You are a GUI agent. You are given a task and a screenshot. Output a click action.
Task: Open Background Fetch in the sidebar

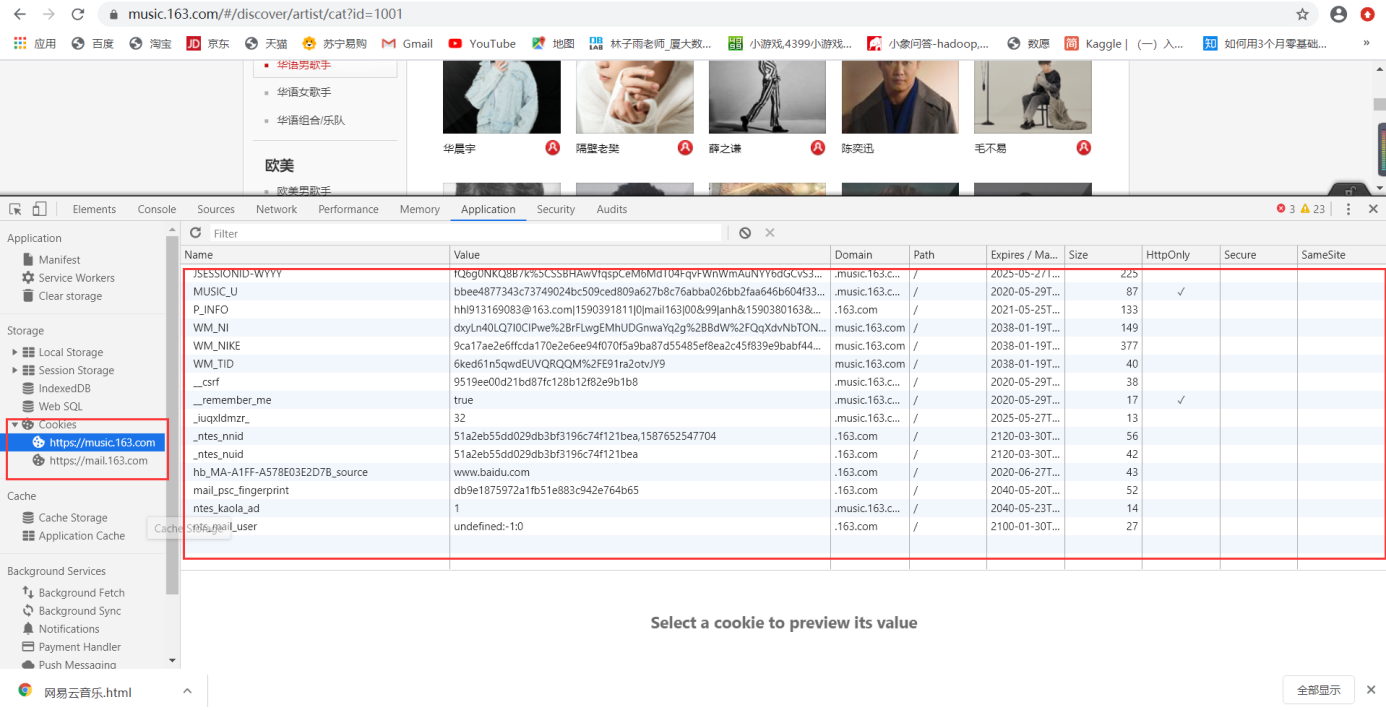pyautogui.click(x=81, y=593)
